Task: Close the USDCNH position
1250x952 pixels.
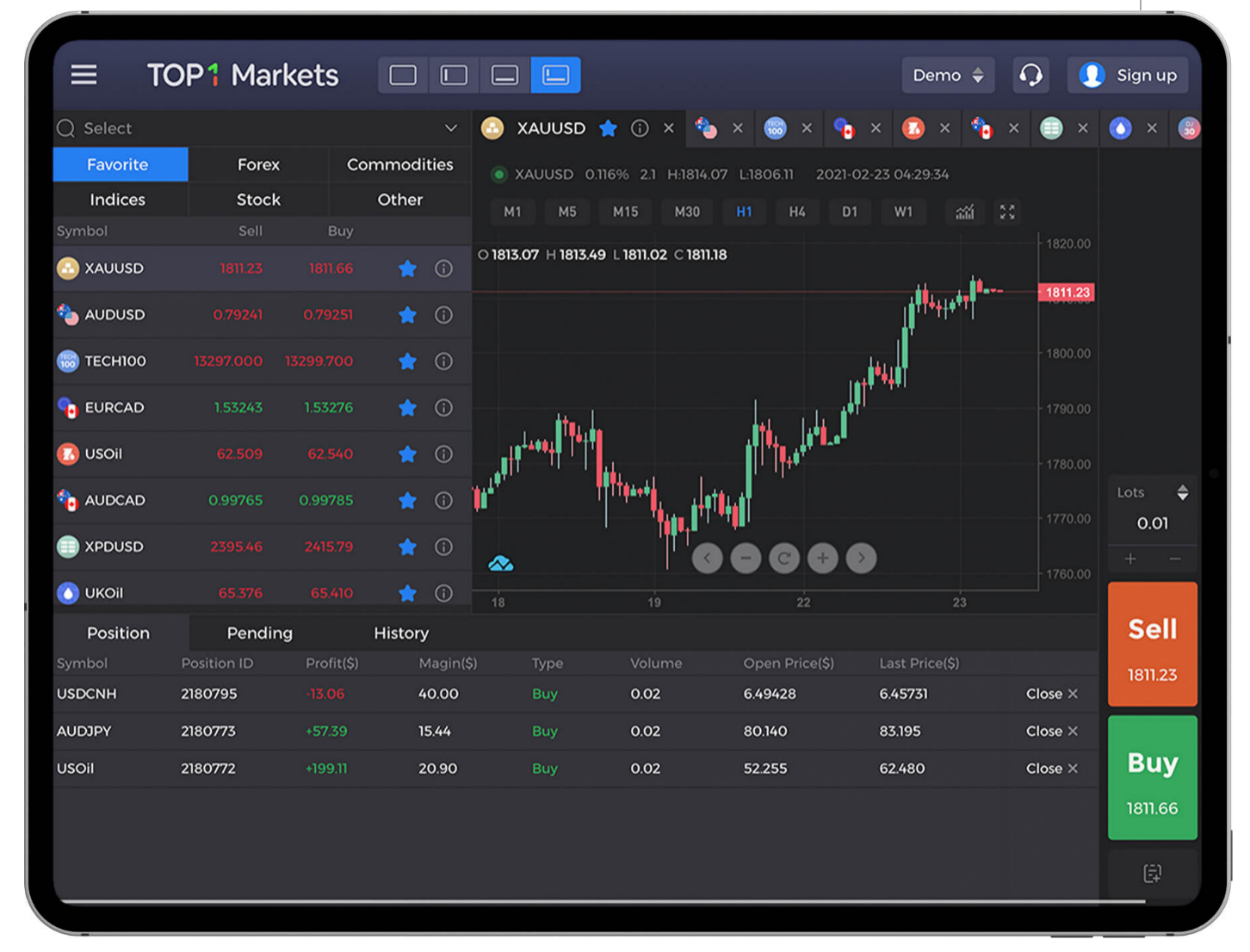Action: [x=1051, y=694]
